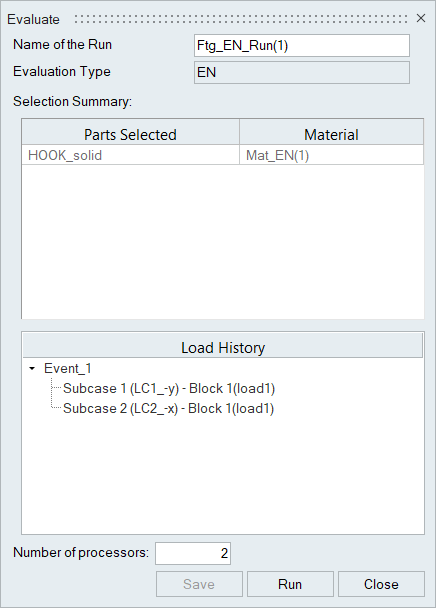Click the Selection Summary label
Screen dimensions: 436x608
[x=73, y=101]
